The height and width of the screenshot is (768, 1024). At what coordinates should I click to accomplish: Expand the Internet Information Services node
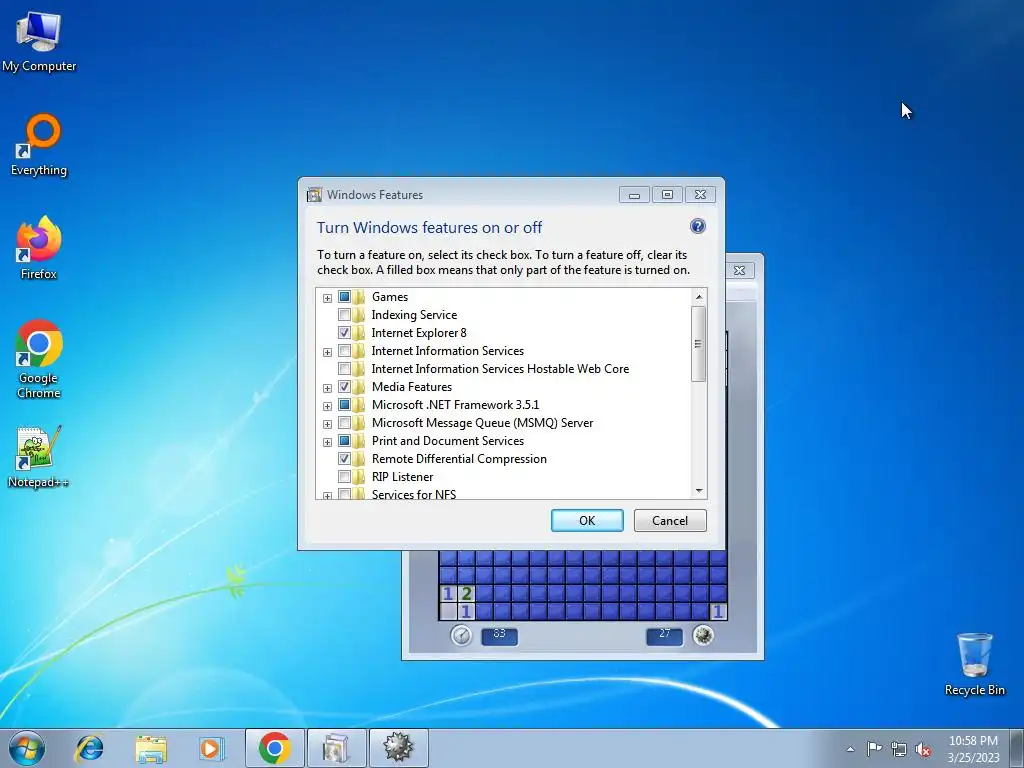[327, 352]
